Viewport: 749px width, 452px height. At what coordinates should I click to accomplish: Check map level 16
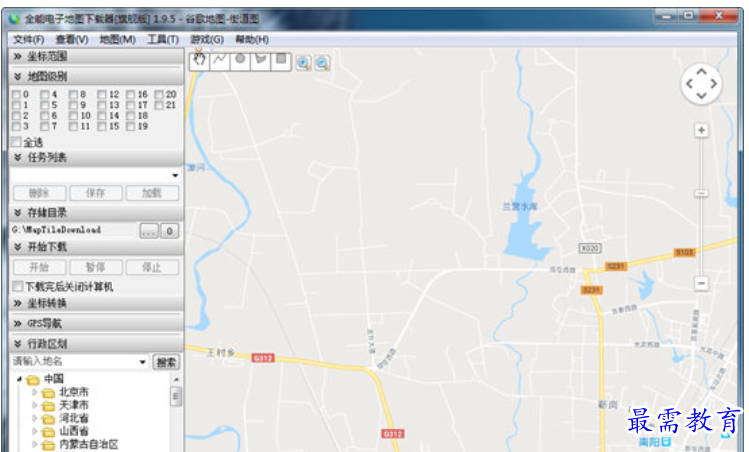pos(130,95)
